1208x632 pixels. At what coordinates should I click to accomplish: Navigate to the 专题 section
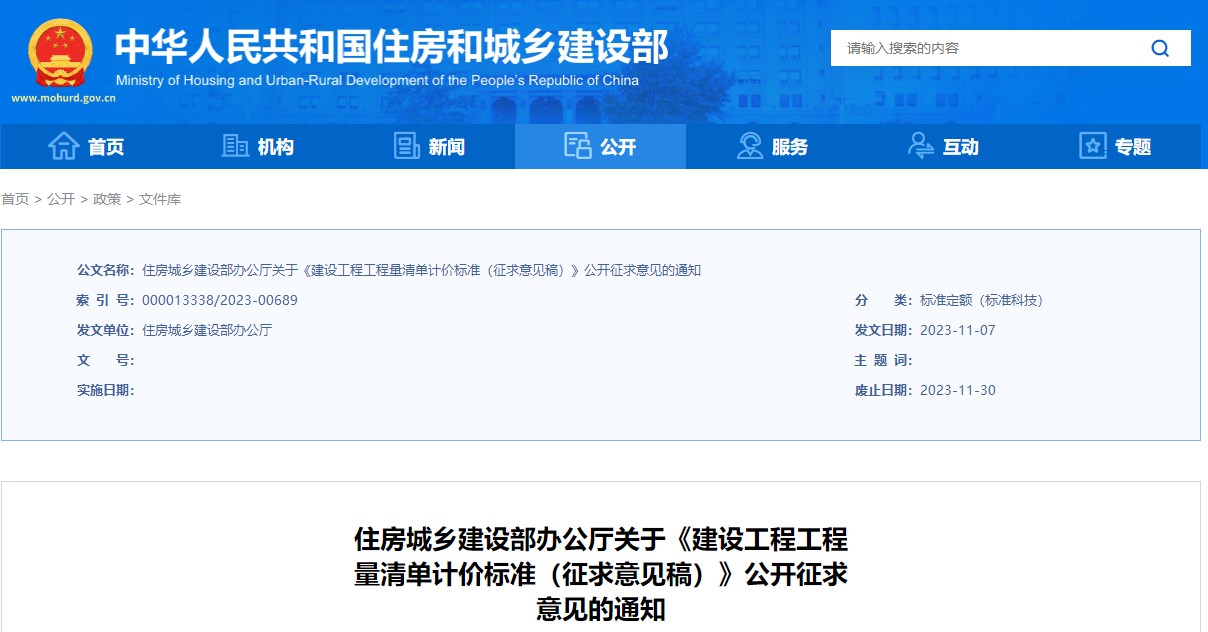tap(1131, 146)
